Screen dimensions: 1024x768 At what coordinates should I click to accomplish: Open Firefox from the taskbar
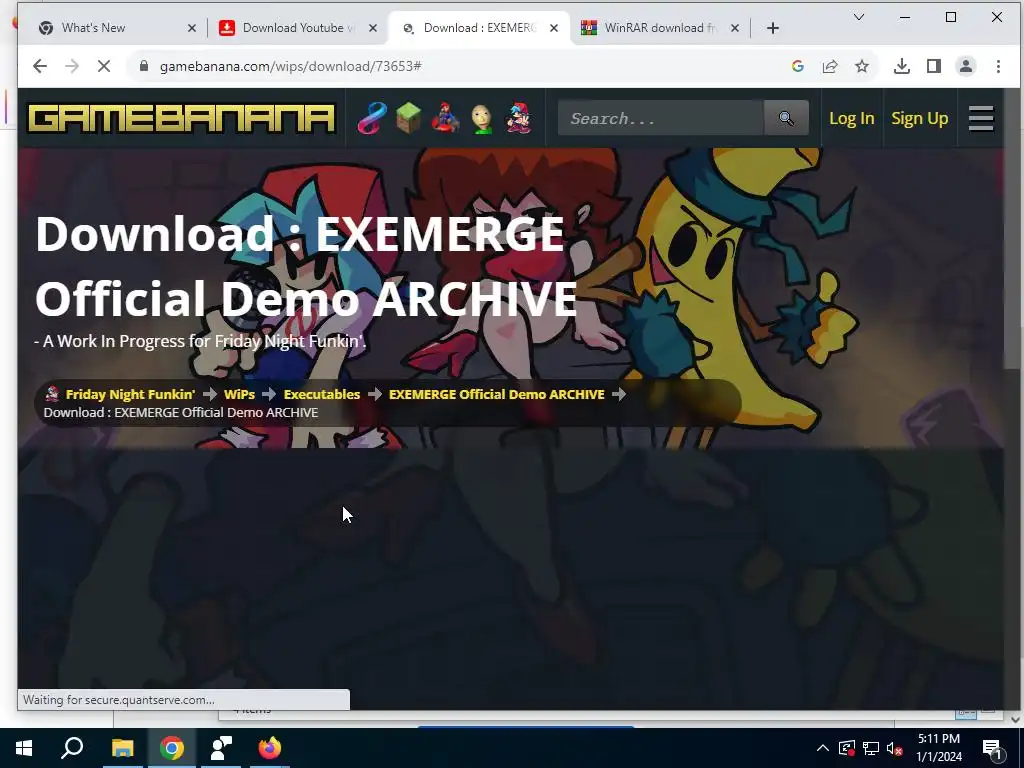269,748
